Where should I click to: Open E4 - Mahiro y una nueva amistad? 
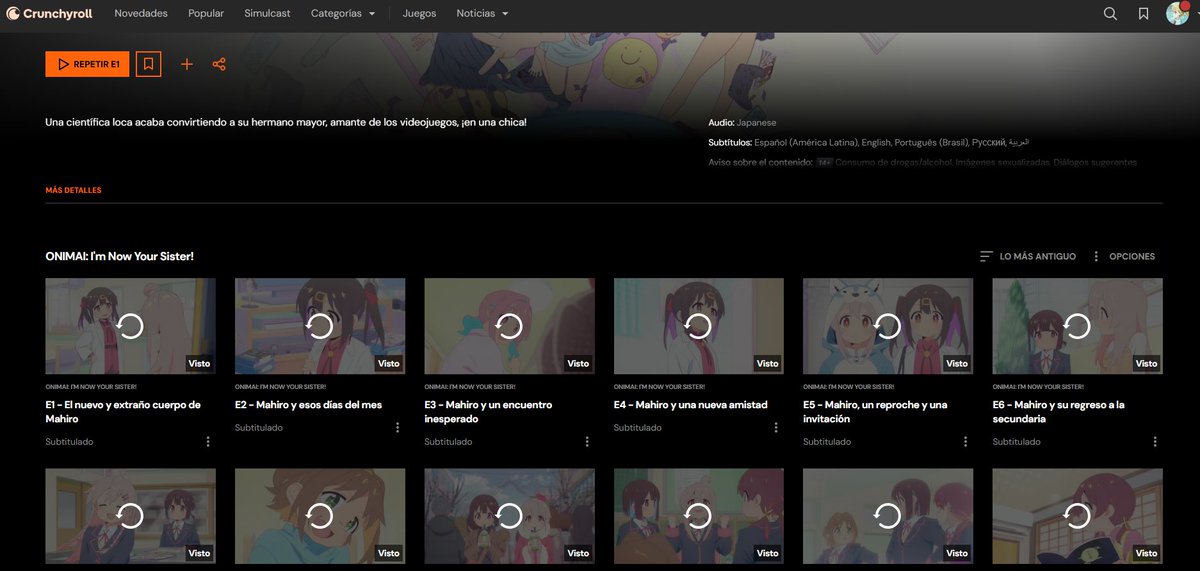pyautogui.click(x=690, y=405)
